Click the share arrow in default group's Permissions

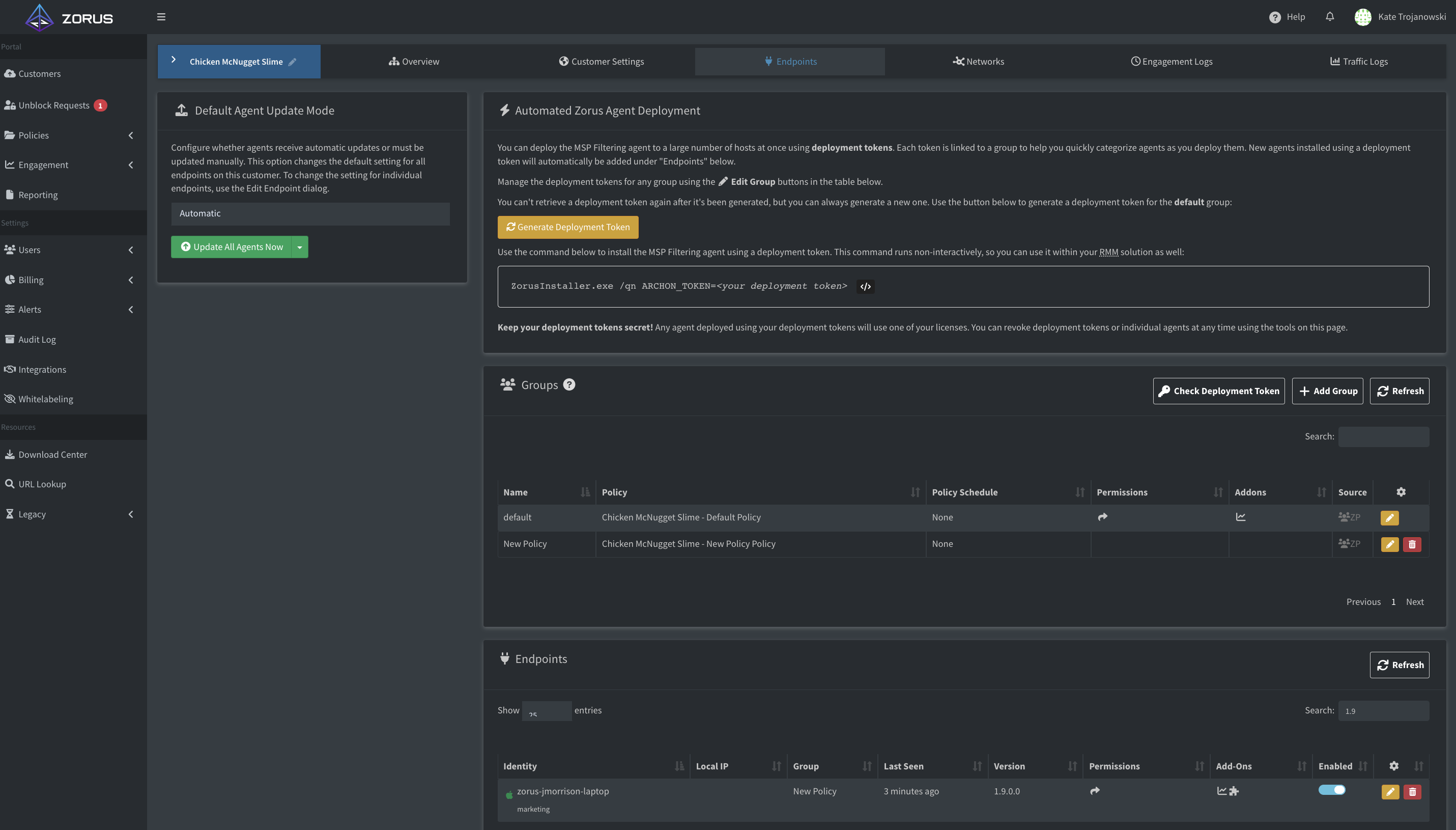point(1103,516)
